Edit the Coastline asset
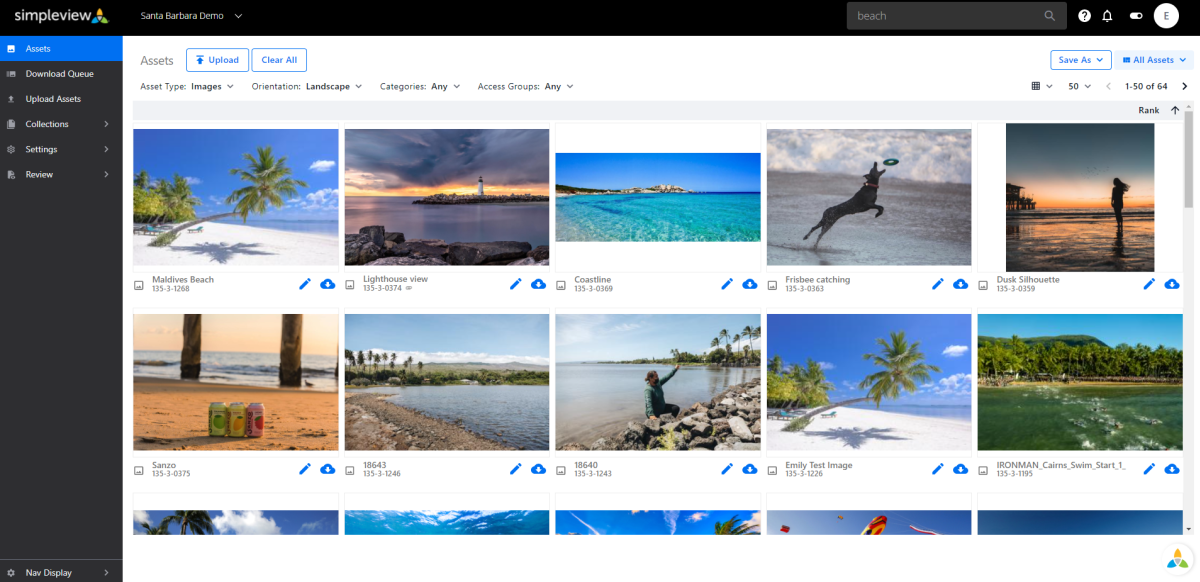1200x582 pixels. (x=727, y=284)
